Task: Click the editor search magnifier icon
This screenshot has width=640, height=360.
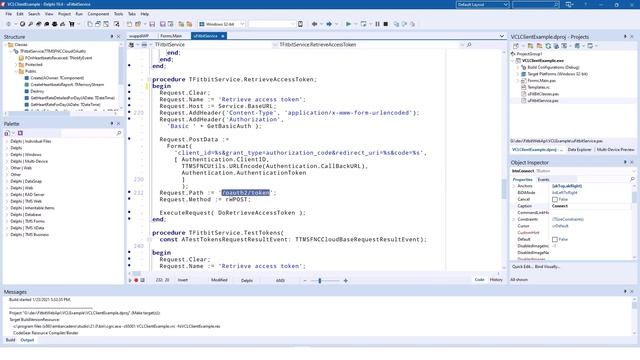Action: point(469,44)
